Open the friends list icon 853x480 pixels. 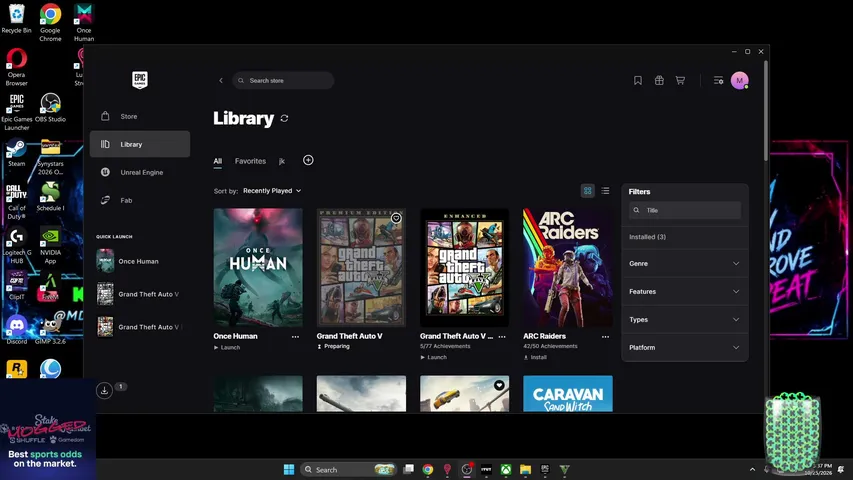[718, 81]
